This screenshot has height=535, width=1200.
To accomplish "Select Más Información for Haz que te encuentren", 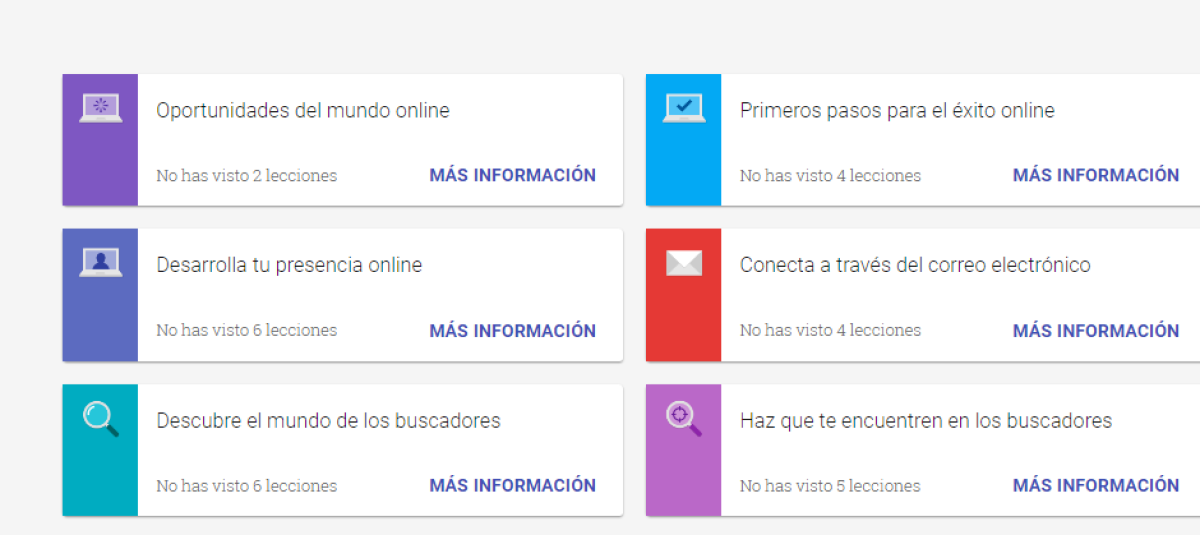I will (1096, 485).
